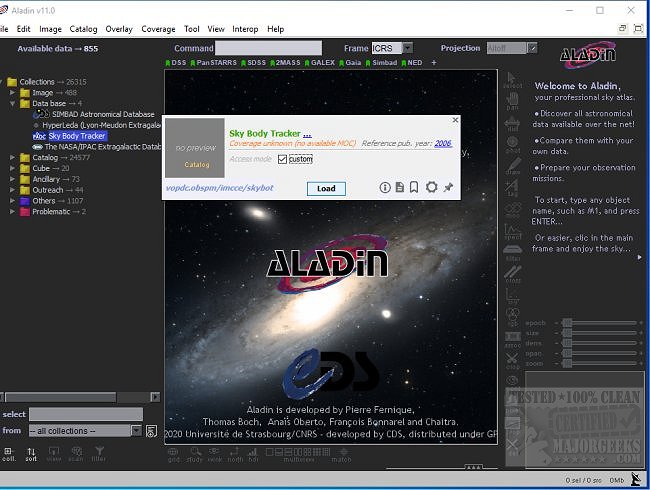This screenshot has width=650, height=490.
Task: Open the 2006 reference year link
Action: pos(443,143)
